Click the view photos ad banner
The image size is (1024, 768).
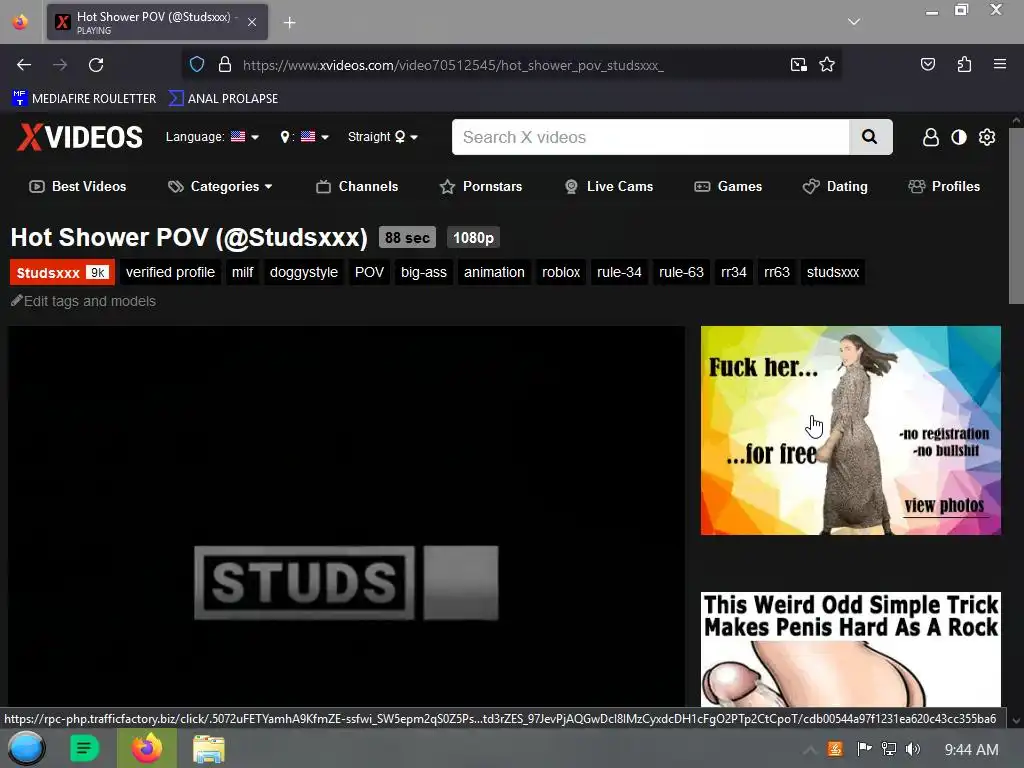pos(850,430)
